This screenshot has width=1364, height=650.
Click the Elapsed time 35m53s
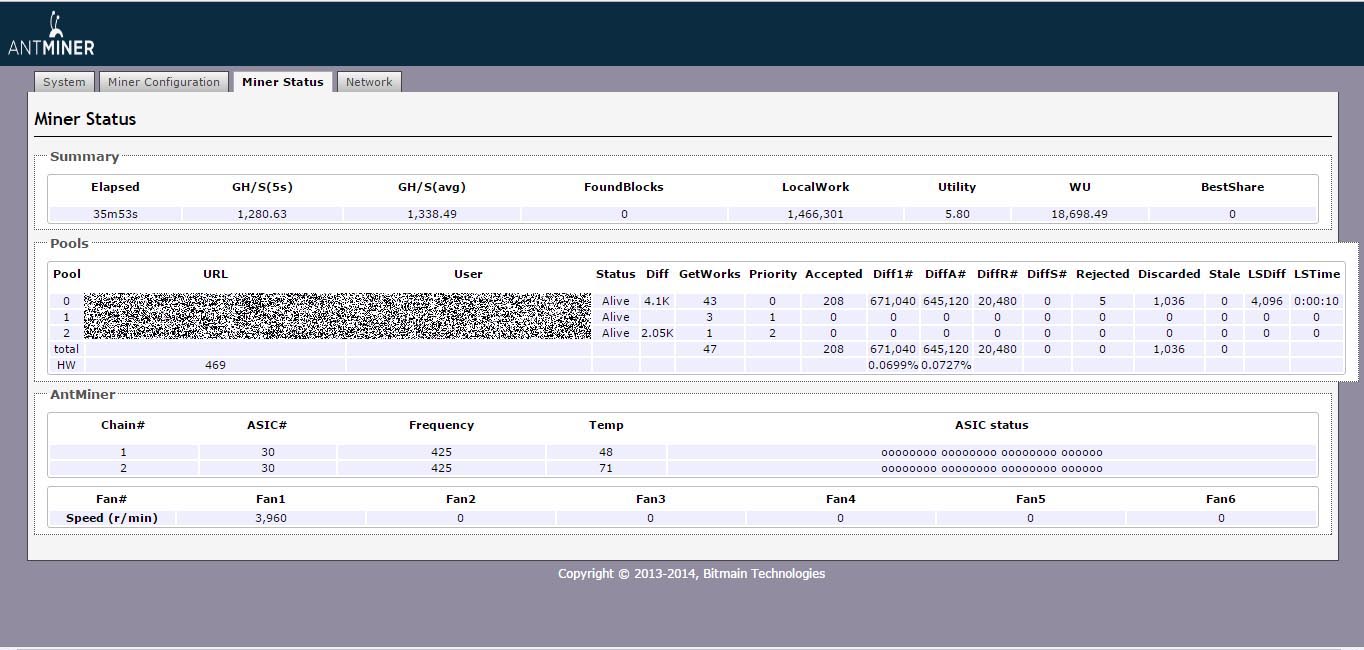(x=115, y=214)
